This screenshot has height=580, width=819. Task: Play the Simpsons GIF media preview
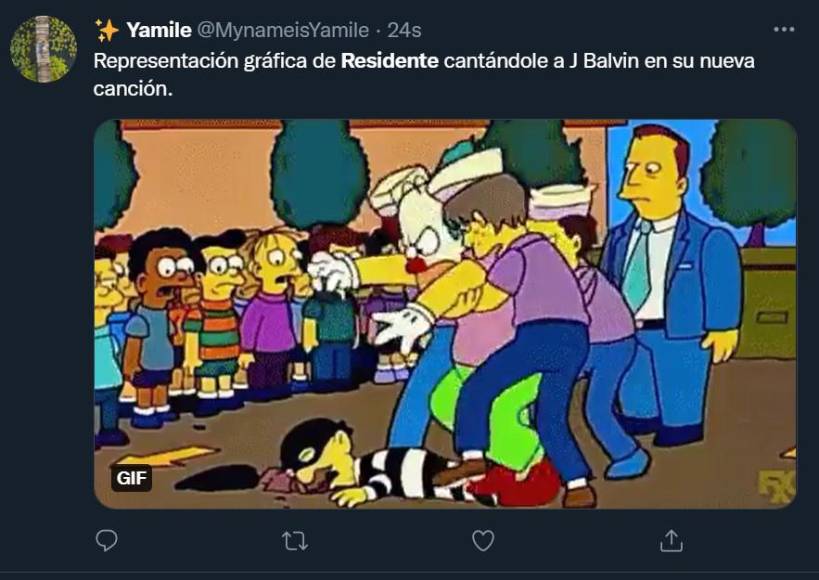click(x=445, y=314)
